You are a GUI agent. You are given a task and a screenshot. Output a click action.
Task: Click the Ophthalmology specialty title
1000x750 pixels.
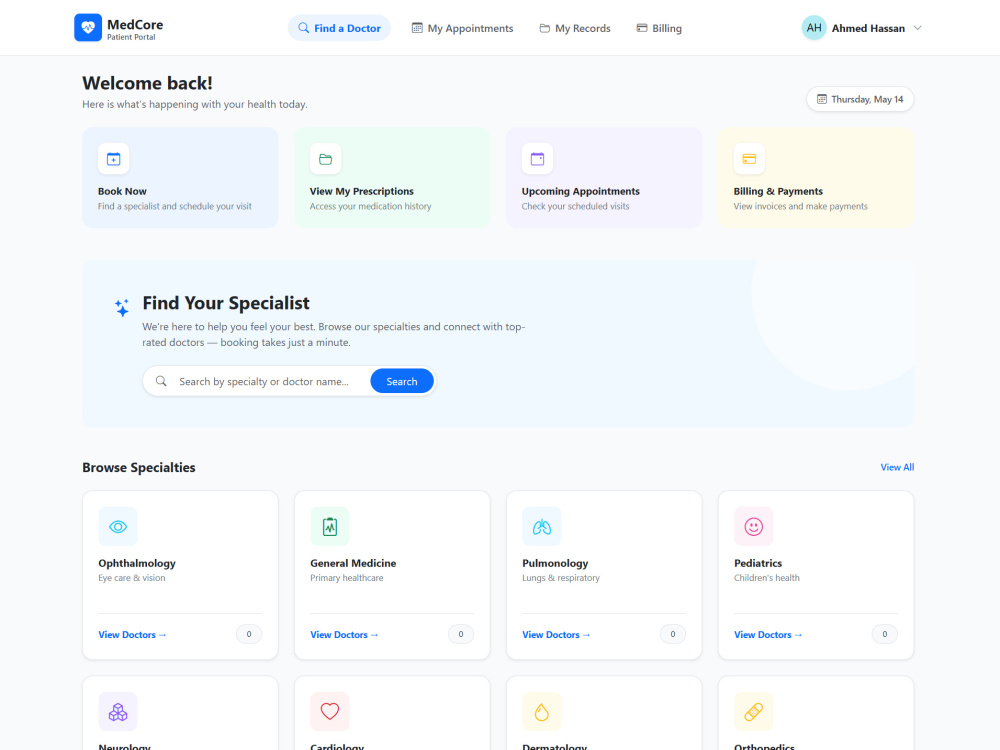136,563
